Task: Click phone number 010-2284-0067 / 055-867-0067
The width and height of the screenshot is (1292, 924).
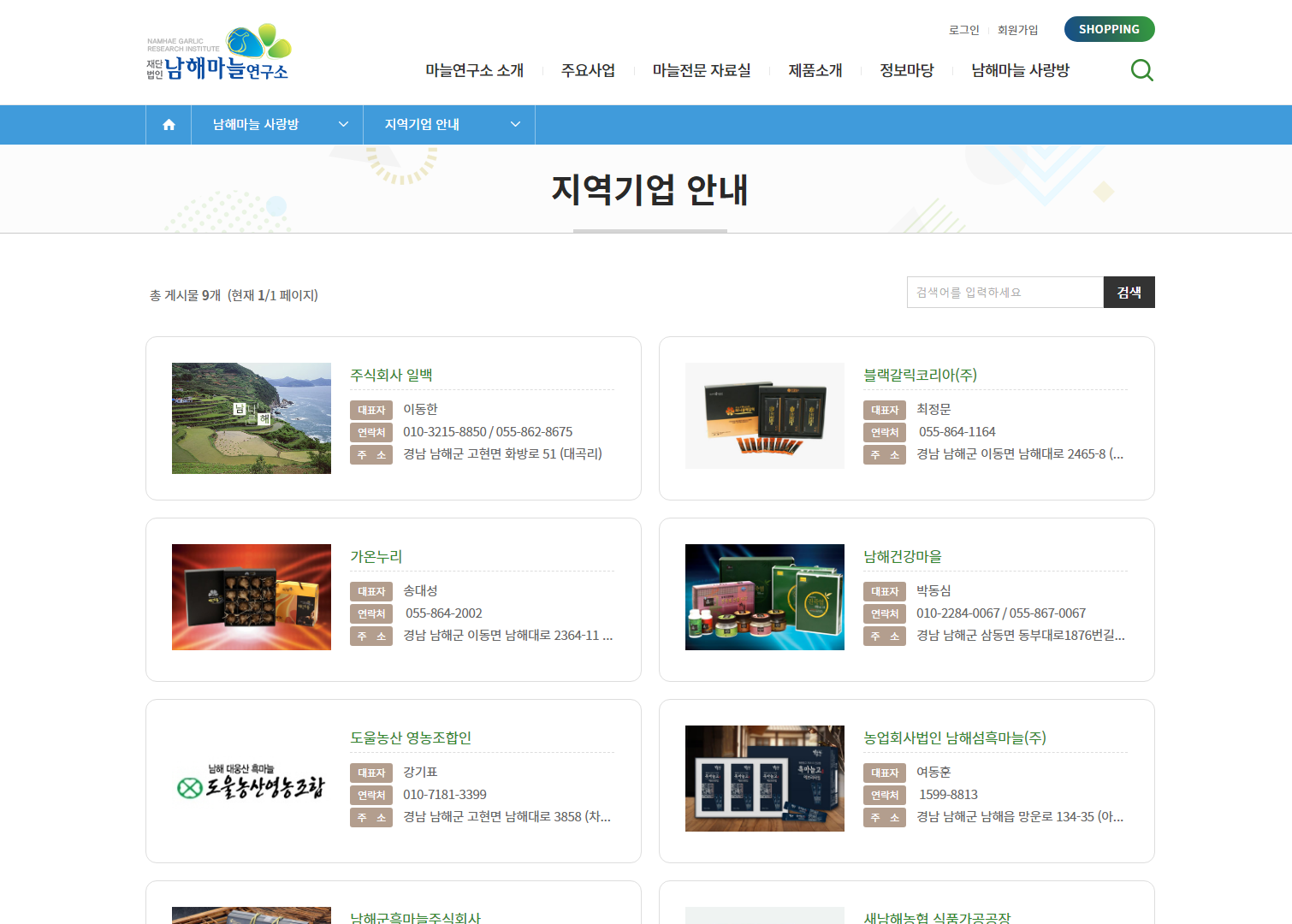Action: pyautogui.click(x=1001, y=613)
